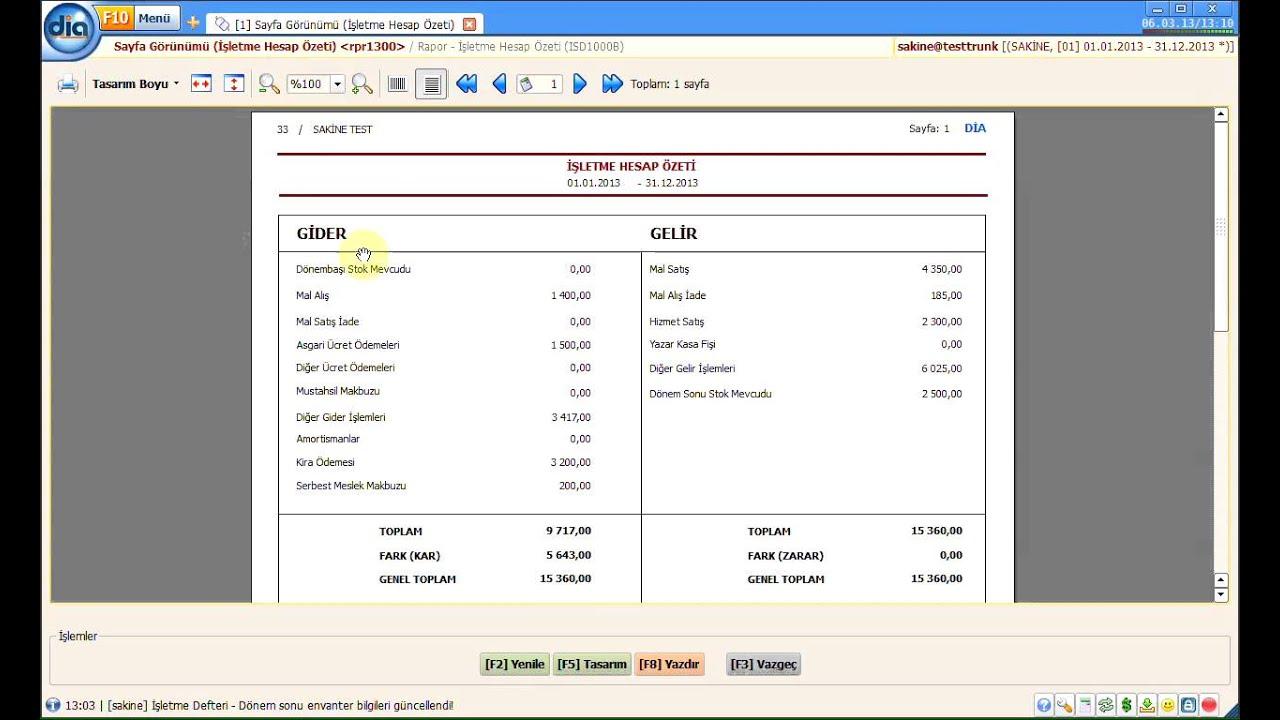
Task: Click the sakine@testtrunk user label
Action: click(x=947, y=46)
